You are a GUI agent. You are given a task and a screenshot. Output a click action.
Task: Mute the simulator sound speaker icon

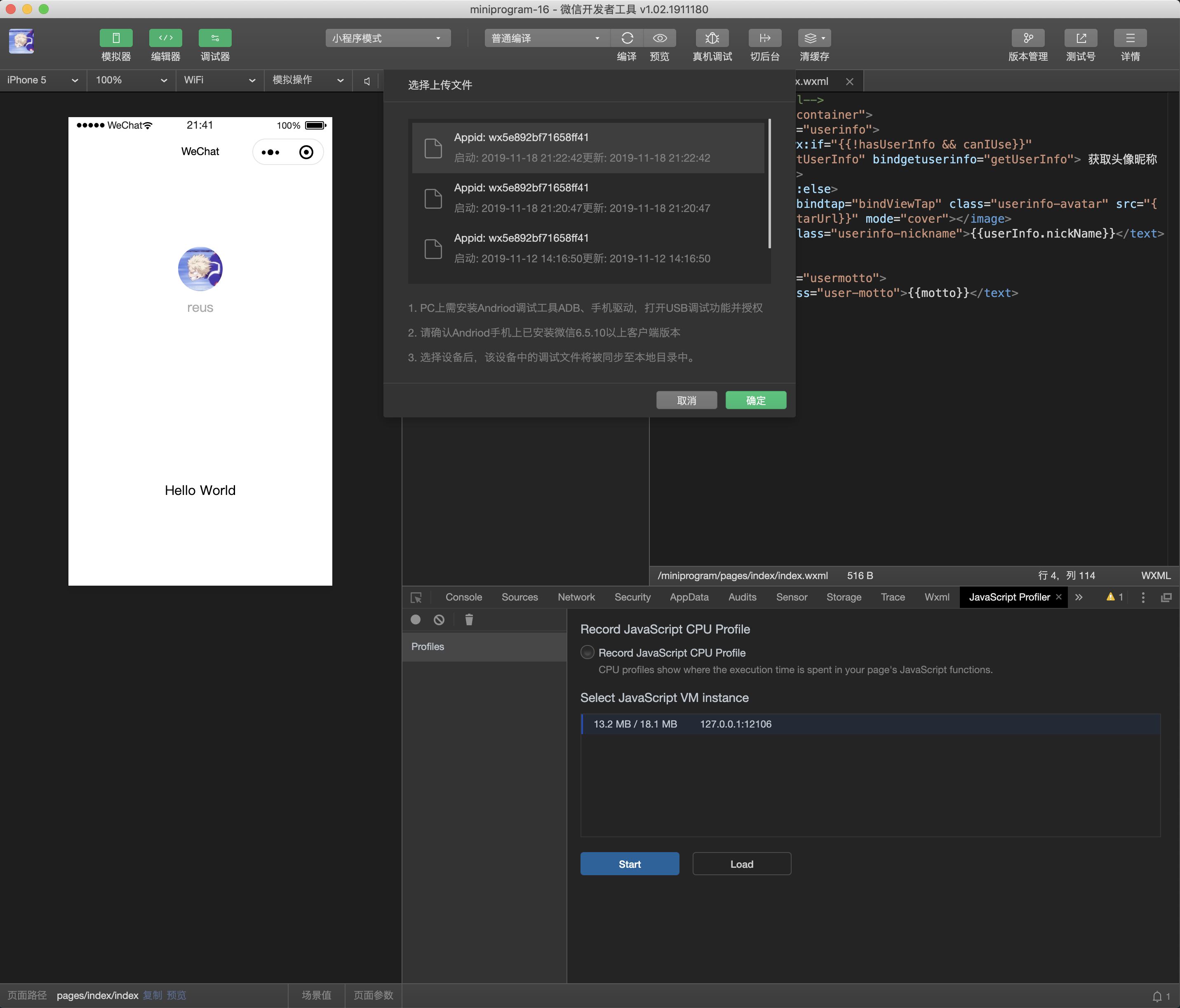pos(367,81)
